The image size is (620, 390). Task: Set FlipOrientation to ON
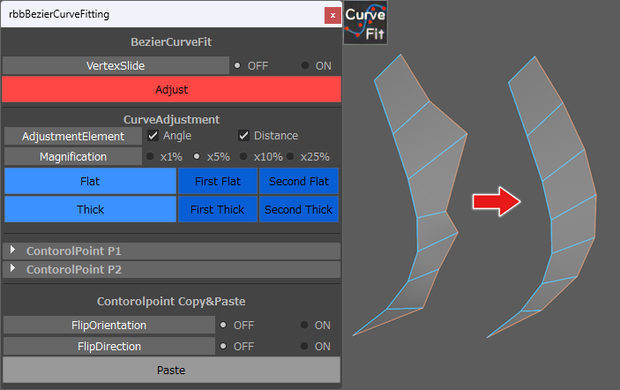tap(304, 325)
